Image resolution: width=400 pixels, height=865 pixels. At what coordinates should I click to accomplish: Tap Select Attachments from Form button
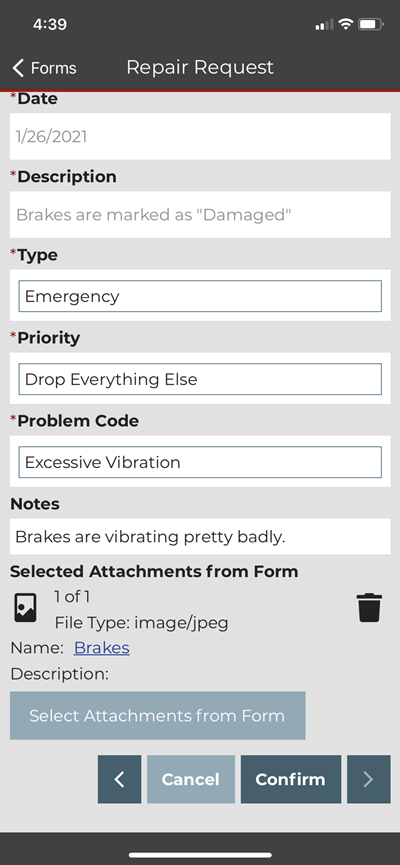coord(157,716)
